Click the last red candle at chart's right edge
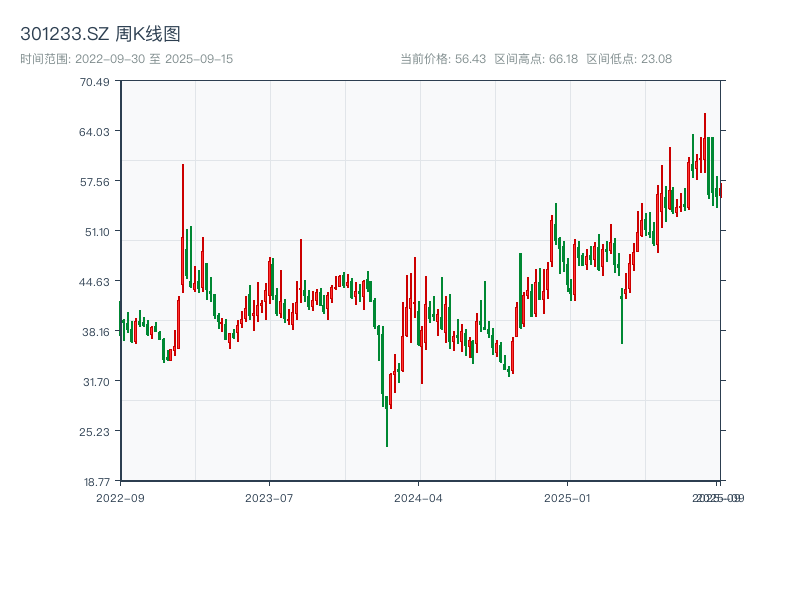Image resolution: width=800 pixels, height=600 pixels. 720,190
